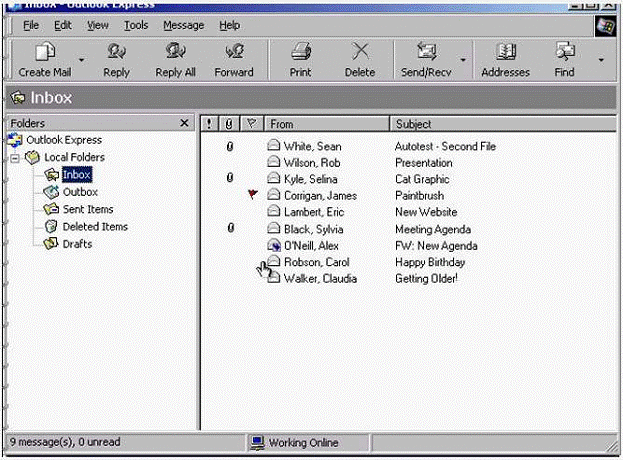
Task: Open the Find dropdown arrow
Action: tap(601, 60)
